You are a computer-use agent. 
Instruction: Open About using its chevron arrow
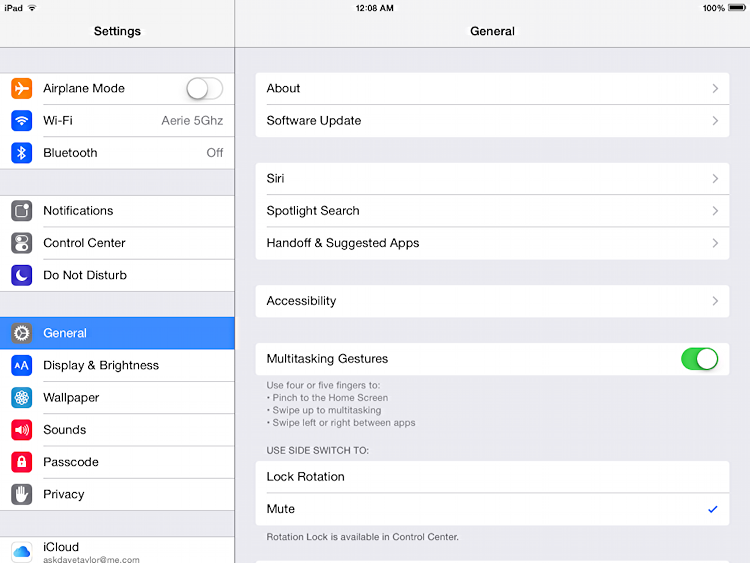[715, 89]
